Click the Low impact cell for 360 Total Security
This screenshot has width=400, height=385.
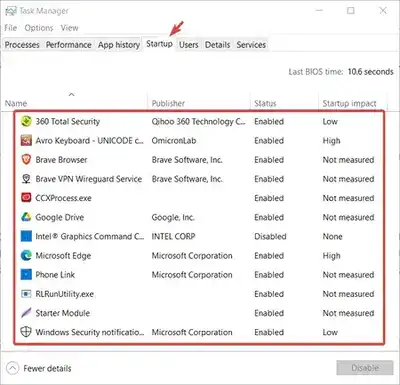coord(330,121)
